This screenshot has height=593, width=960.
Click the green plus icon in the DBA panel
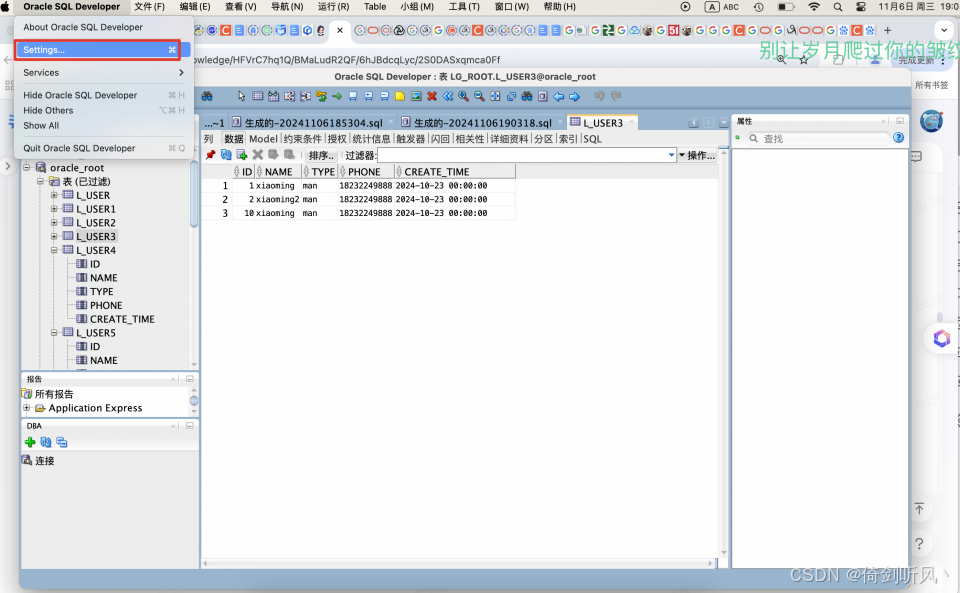[30, 442]
